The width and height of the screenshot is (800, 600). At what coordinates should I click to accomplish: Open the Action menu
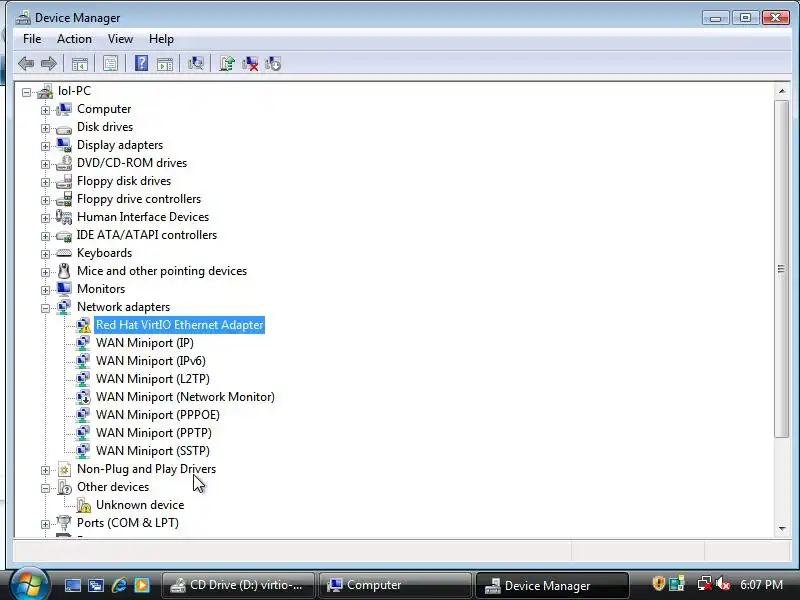pyautogui.click(x=74, y=39)
